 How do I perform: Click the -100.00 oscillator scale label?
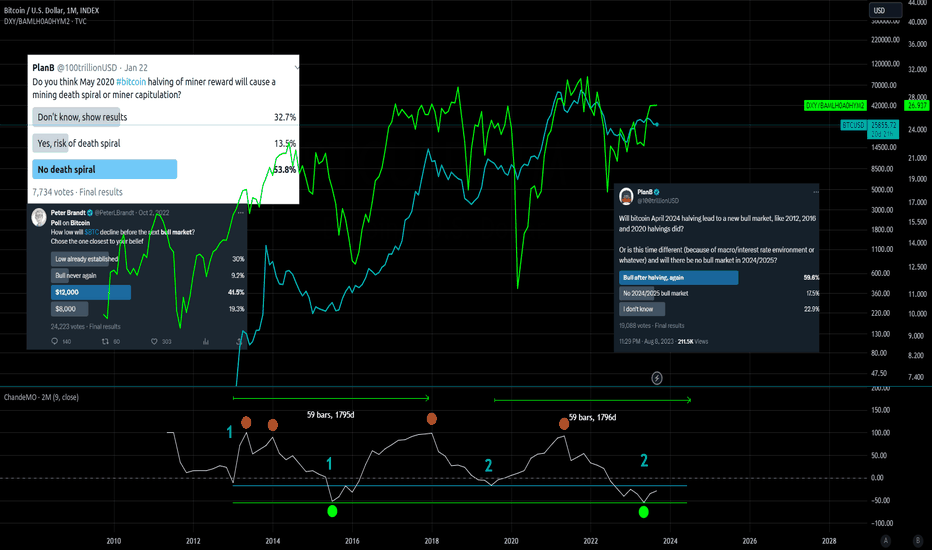[881, 523]
